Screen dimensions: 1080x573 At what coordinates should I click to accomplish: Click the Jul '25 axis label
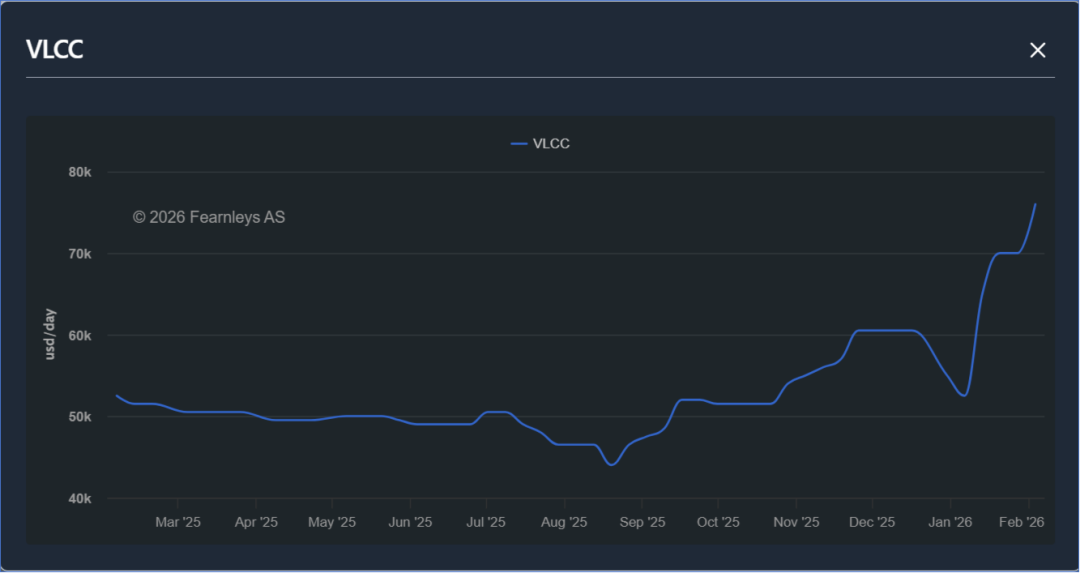[486, 522]
